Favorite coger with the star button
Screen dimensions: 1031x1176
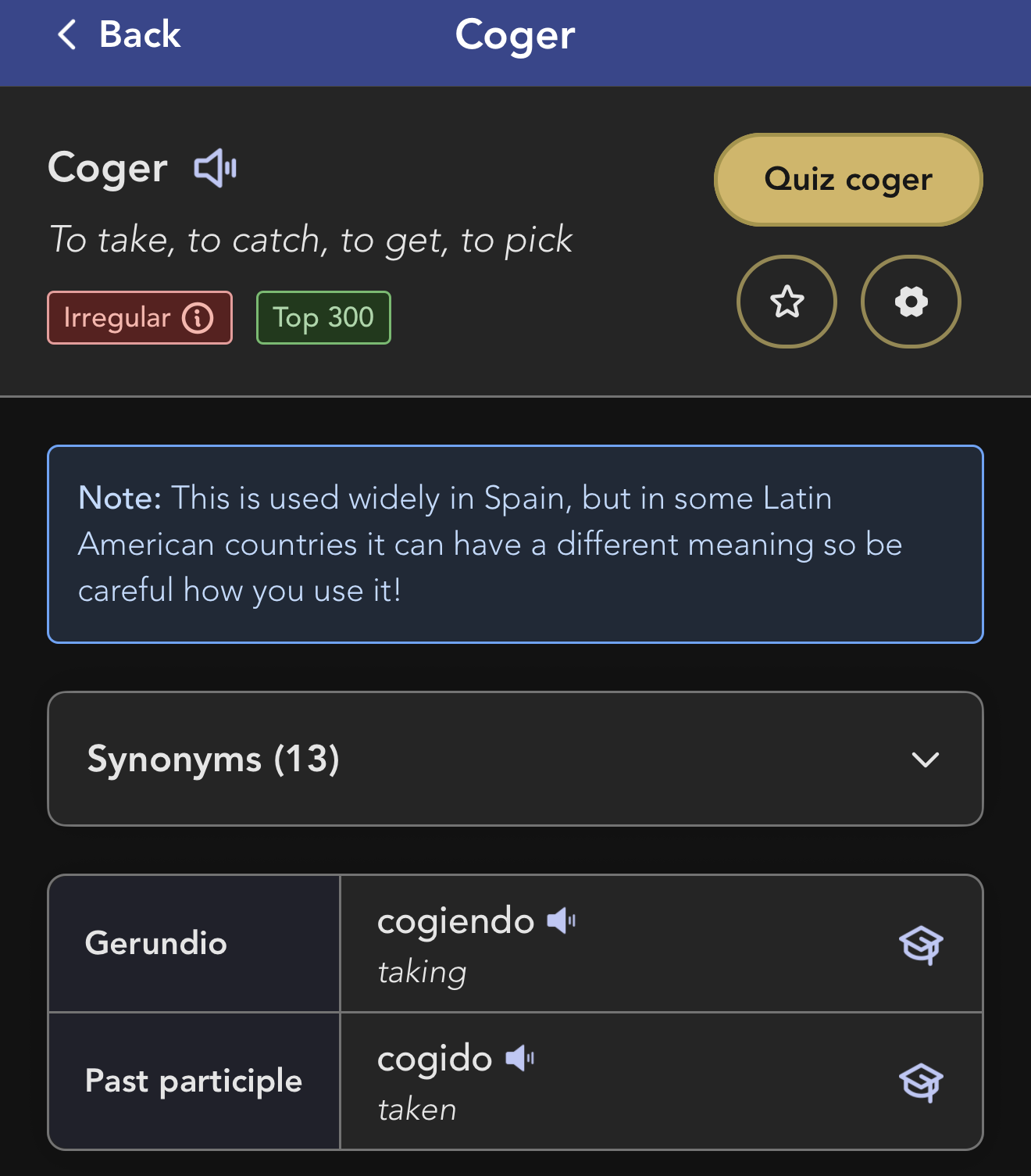(787, 302)
